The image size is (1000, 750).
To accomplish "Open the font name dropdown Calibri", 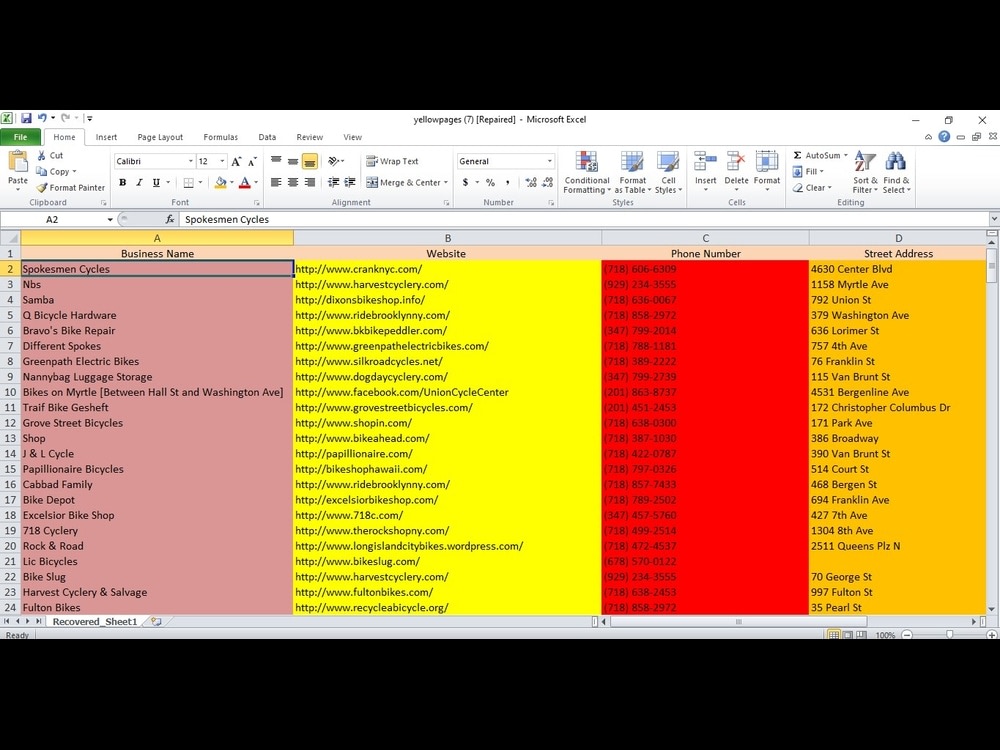I will point(190,161).
